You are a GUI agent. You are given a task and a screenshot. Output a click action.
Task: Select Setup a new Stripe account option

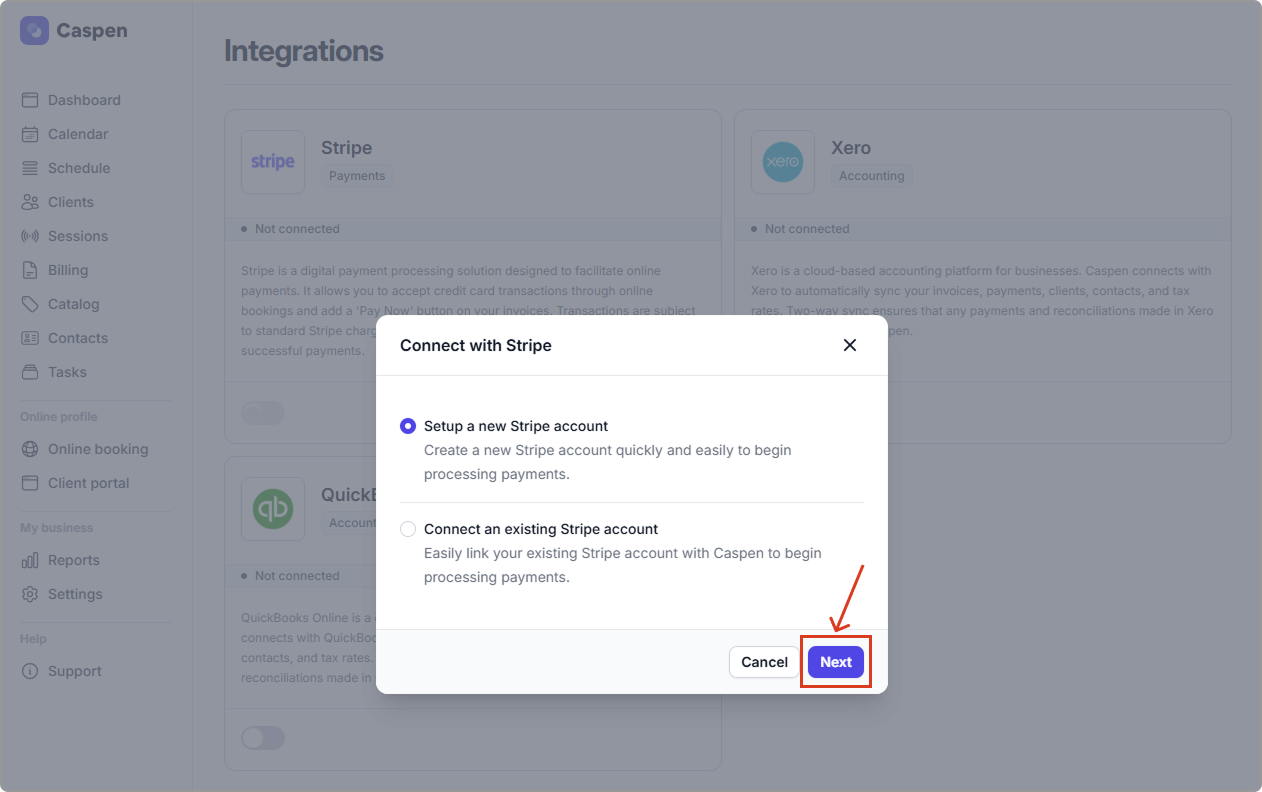[408, 426]
